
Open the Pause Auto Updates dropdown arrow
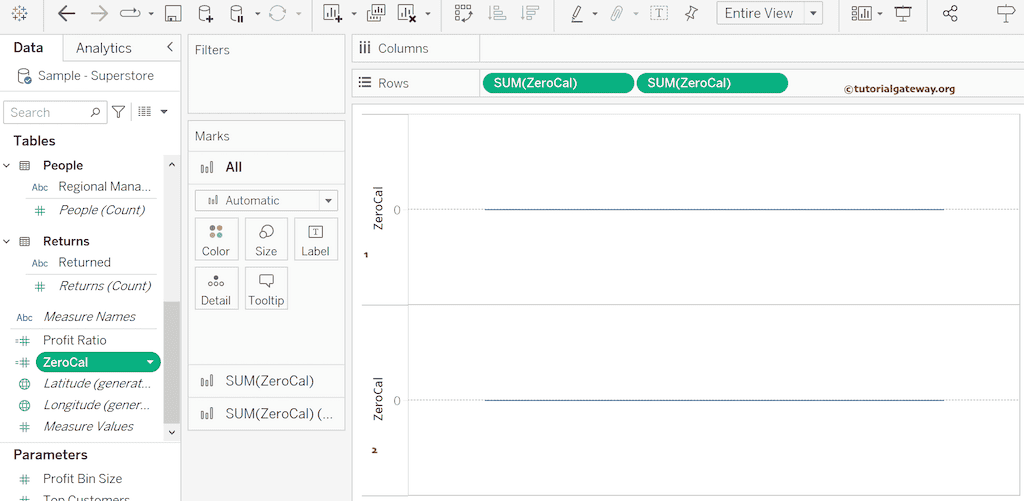[257, 14]
